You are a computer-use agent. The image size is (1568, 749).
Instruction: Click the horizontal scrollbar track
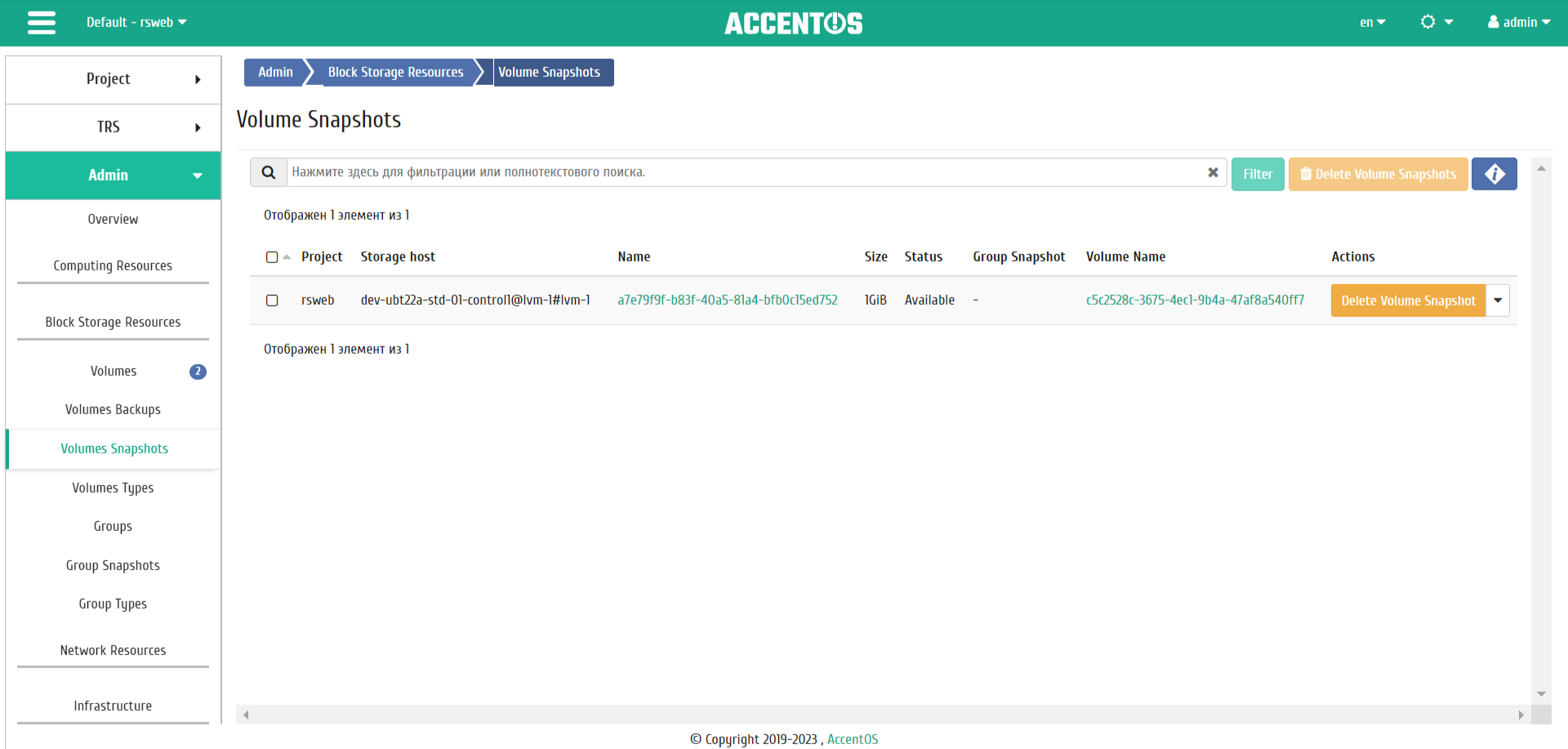(883, 715)
